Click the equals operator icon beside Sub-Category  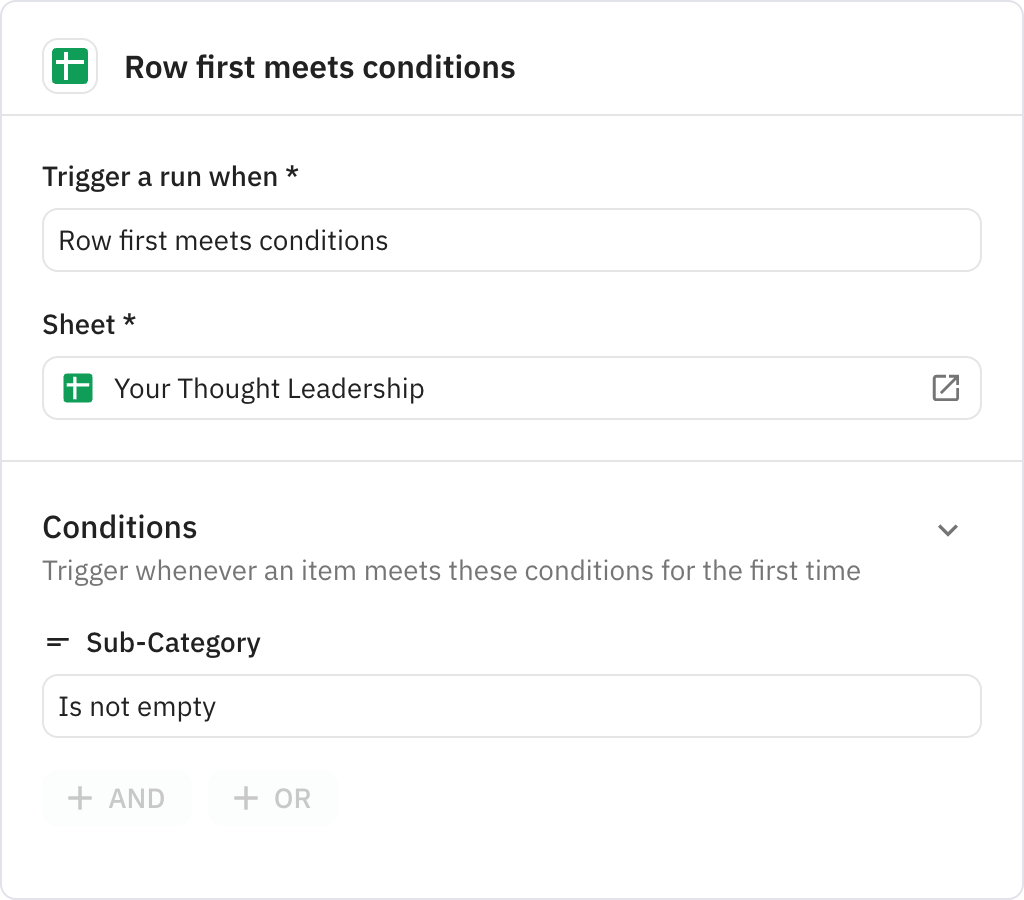coord(57,643)
